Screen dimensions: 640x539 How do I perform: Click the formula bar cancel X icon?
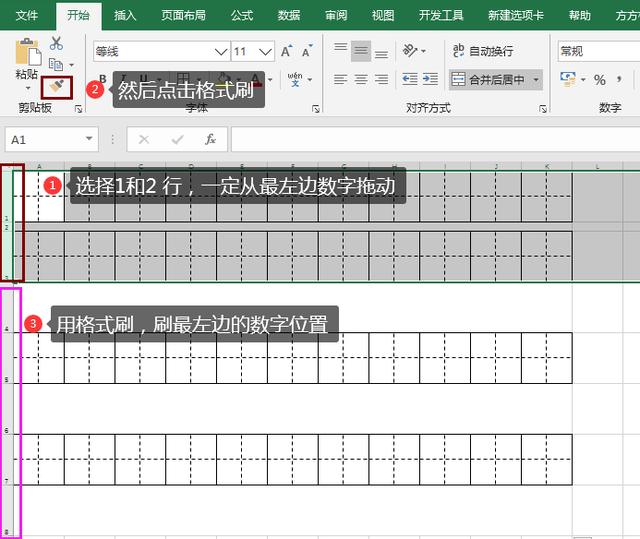144,140
